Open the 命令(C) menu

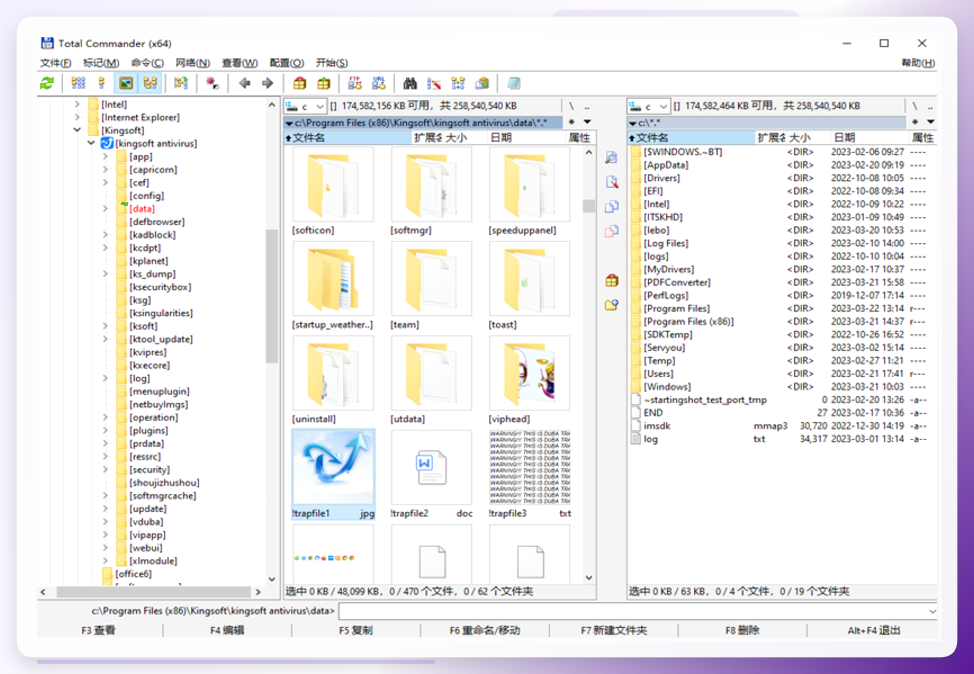coord(147,63)
